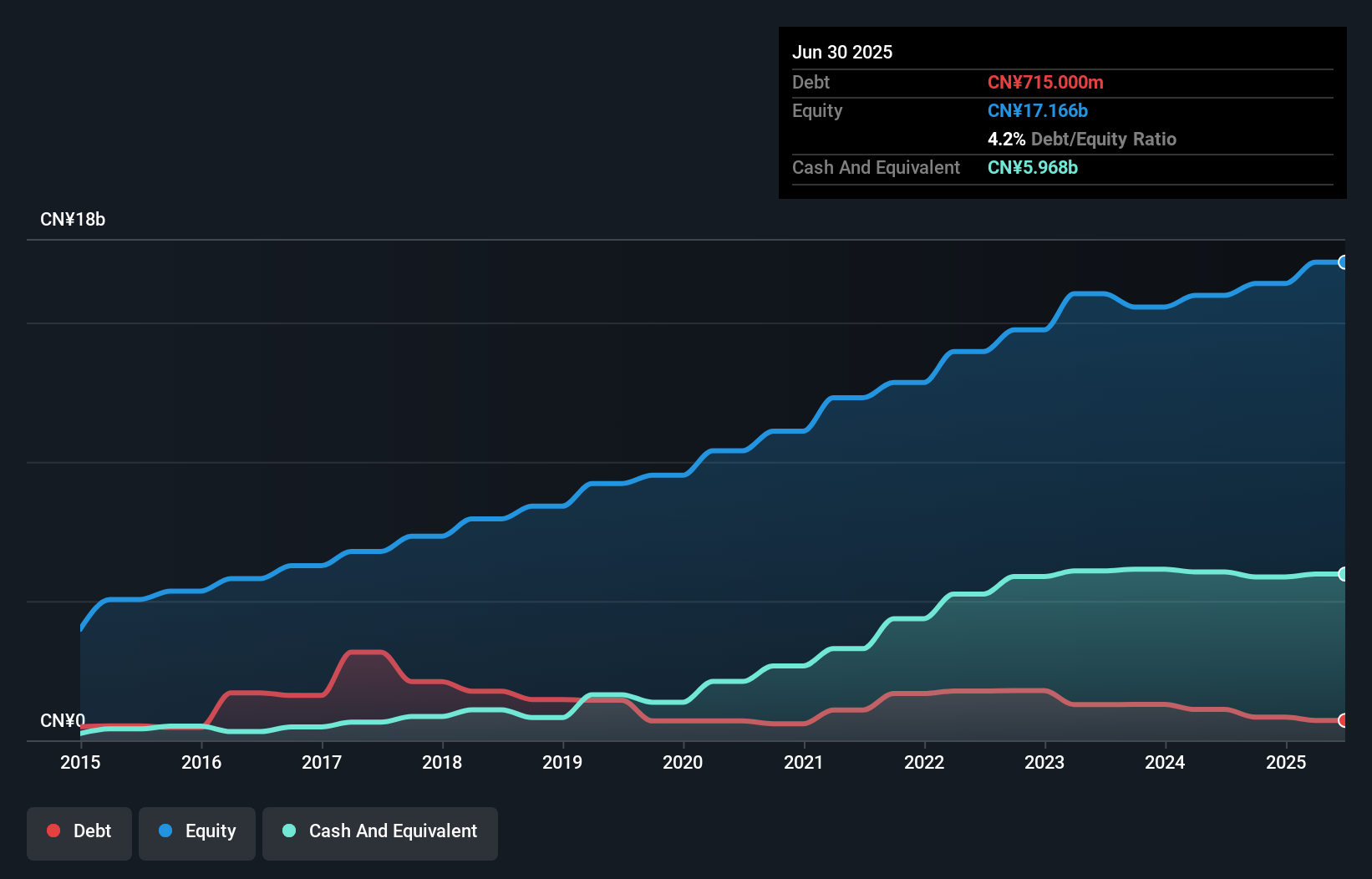Select the red Debt legend dot
This screenshot has height=879, width=1372.
pos(53,831)
